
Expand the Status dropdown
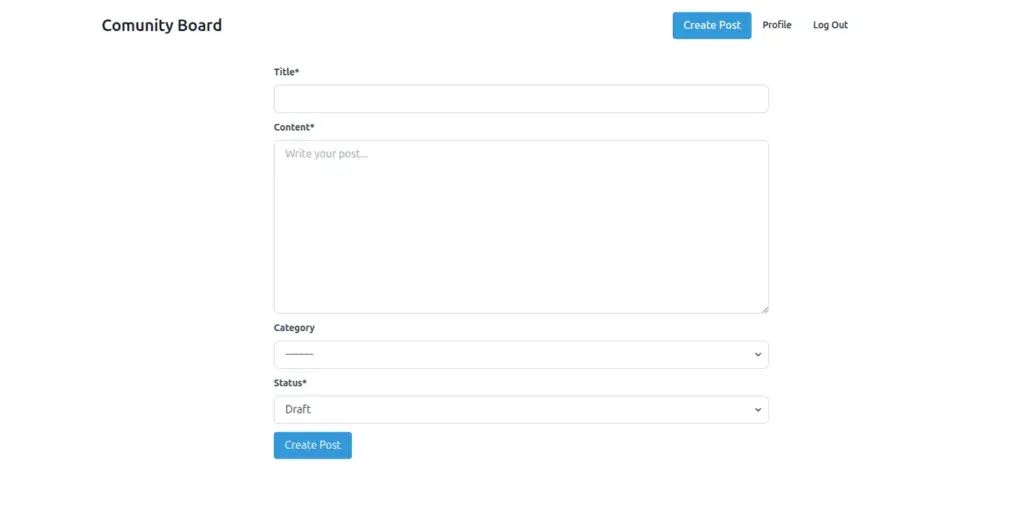tap(521, 409)
